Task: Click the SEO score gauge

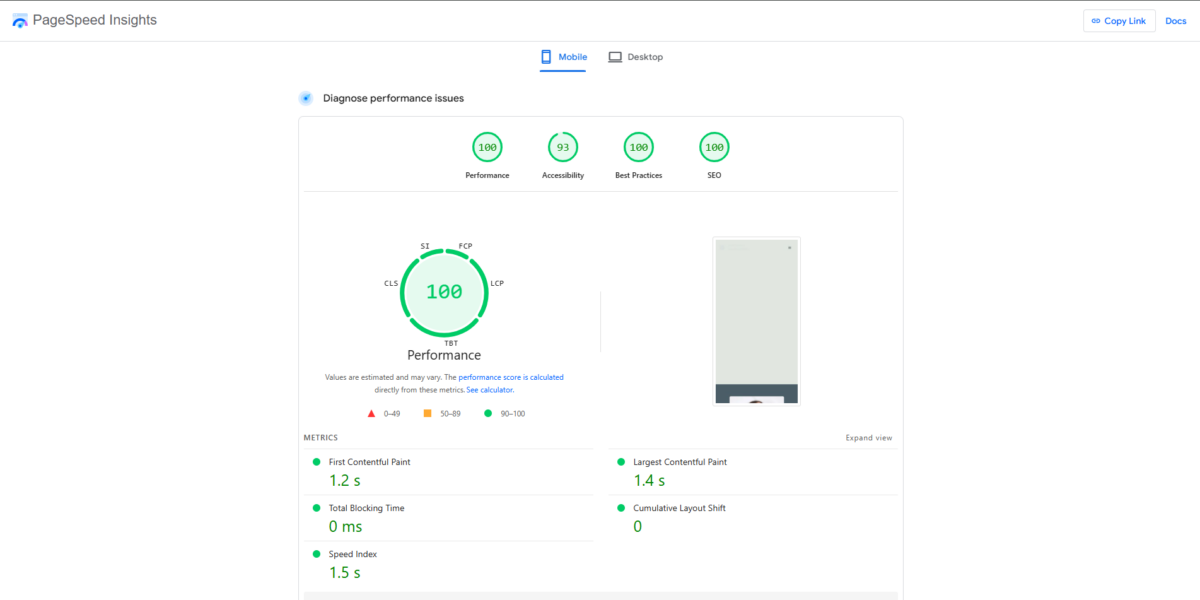Action: pos(714,148)
